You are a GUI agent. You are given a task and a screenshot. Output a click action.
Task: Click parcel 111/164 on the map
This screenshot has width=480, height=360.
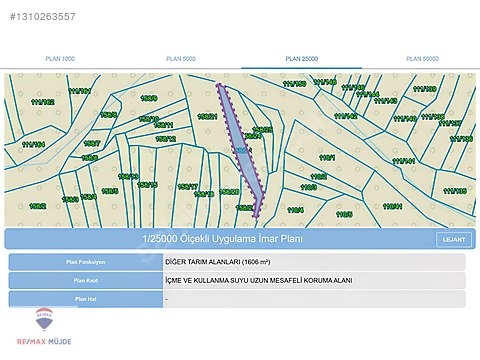[x=33, y=145]
